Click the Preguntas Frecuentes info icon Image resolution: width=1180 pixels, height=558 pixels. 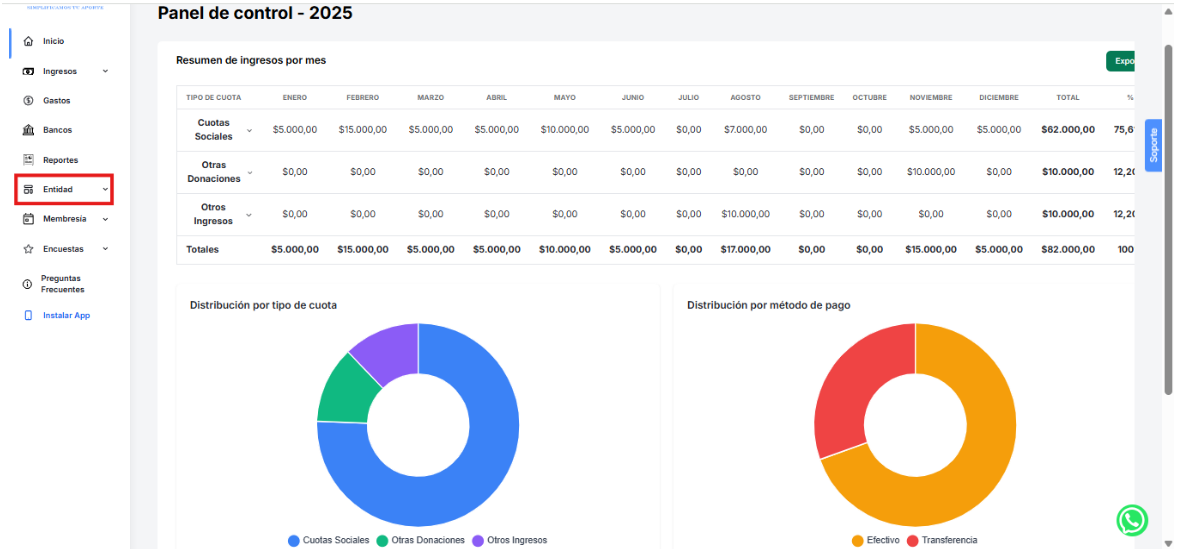[27, 284]
